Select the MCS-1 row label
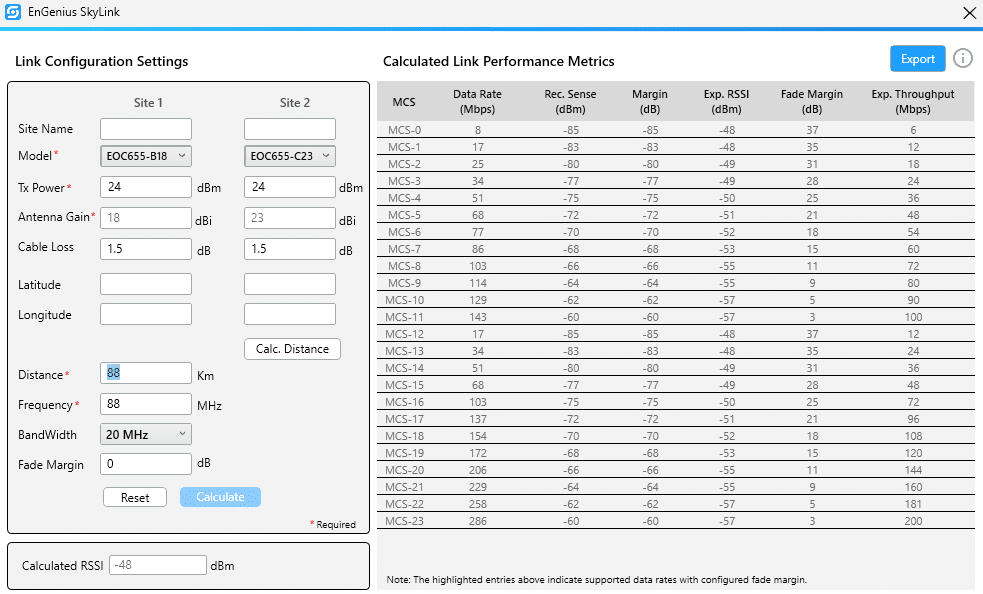 coord(404,147)
